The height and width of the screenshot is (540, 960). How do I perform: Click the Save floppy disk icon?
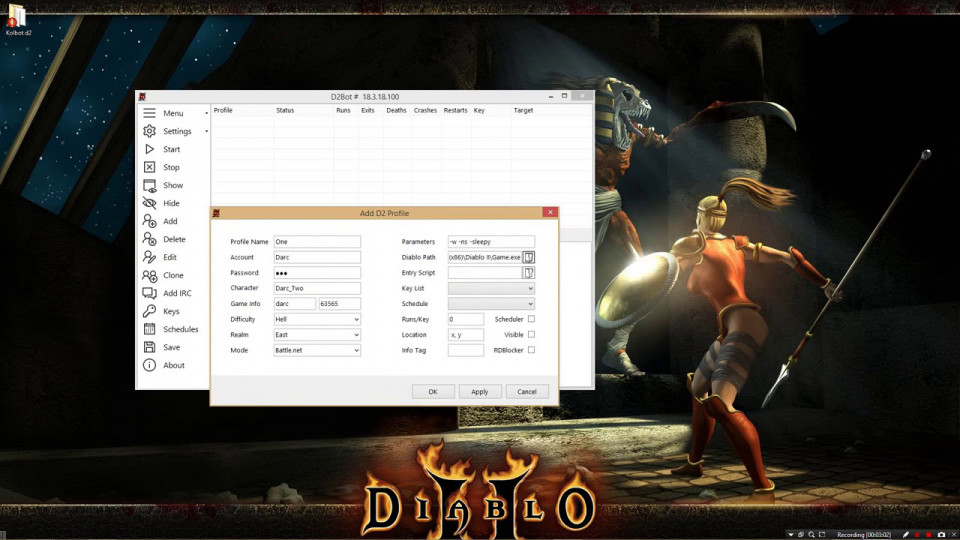click(x=149, y=347)
